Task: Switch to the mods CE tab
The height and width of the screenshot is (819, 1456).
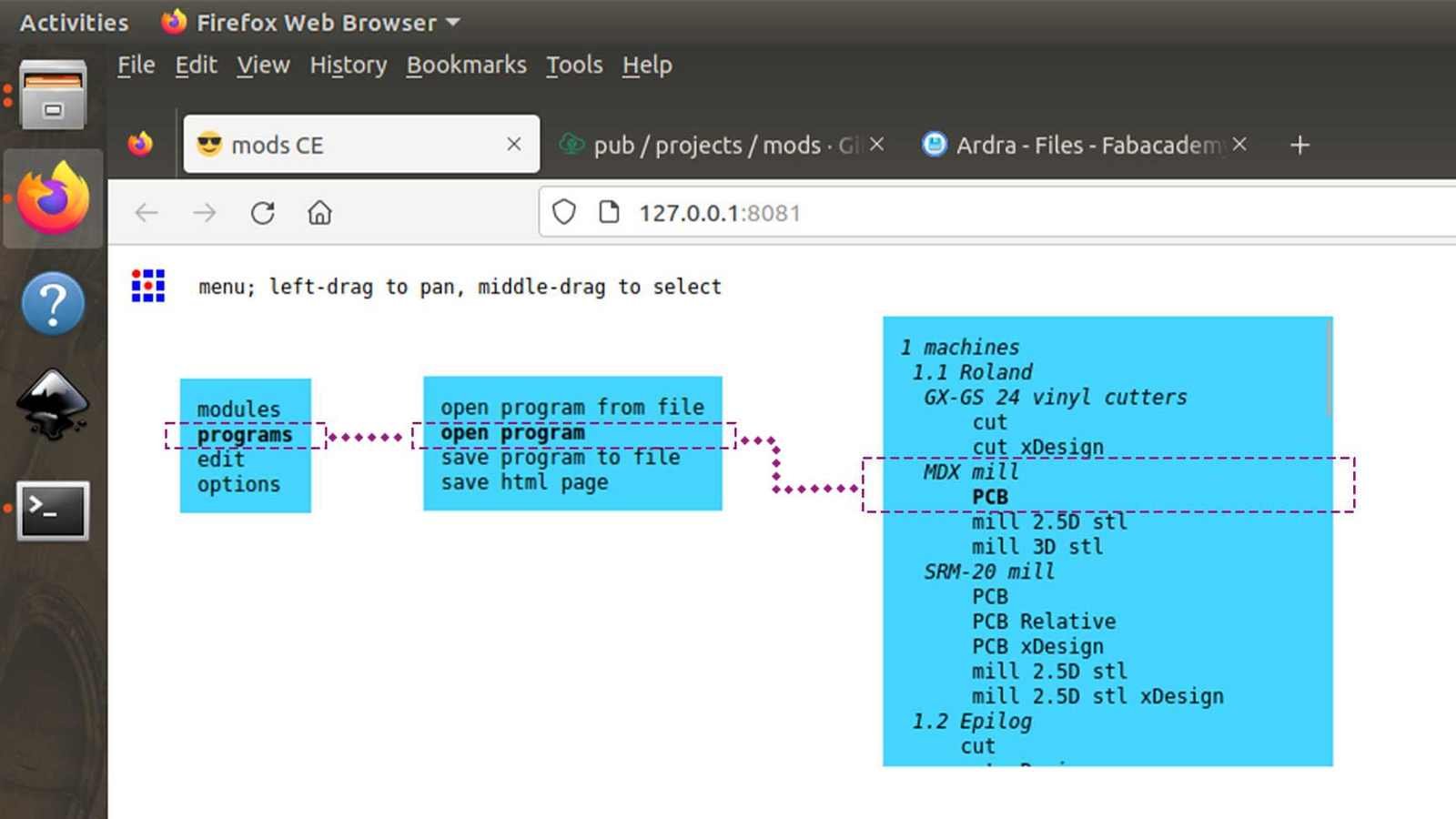Action: 361,144
